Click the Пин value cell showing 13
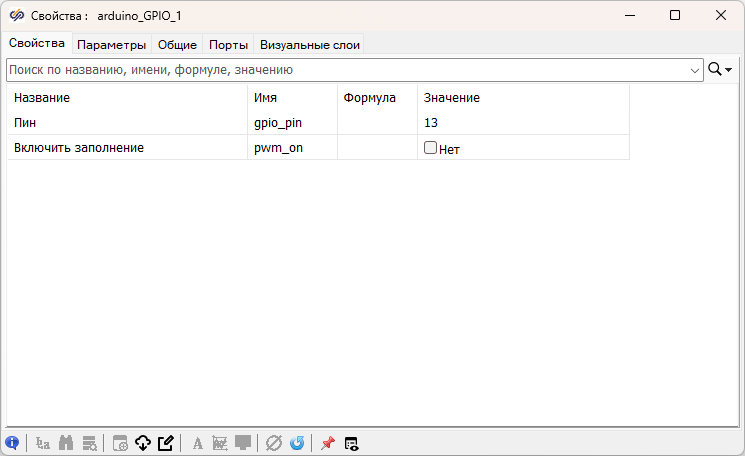745x456 pixels. pyautogui.click(x=522, y=122)
